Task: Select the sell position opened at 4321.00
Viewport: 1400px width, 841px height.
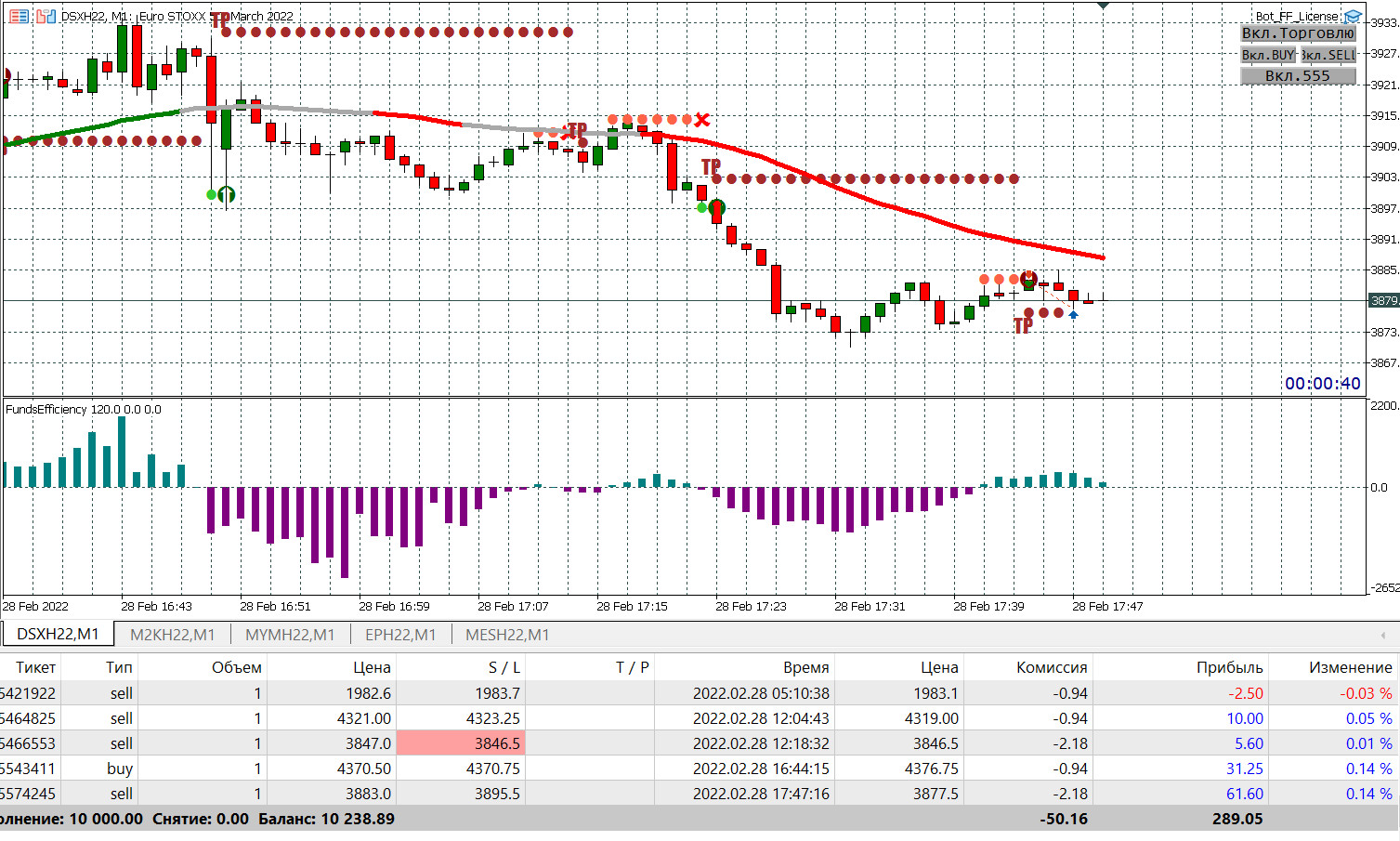Action: (700, 718)
